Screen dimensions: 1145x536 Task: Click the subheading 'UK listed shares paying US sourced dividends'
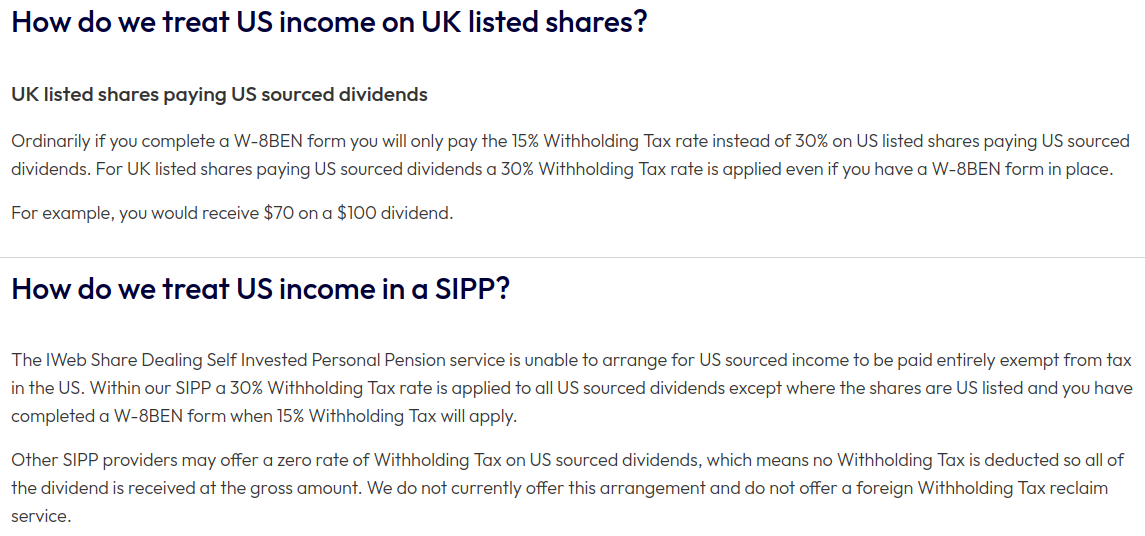(x=219, y=94)
